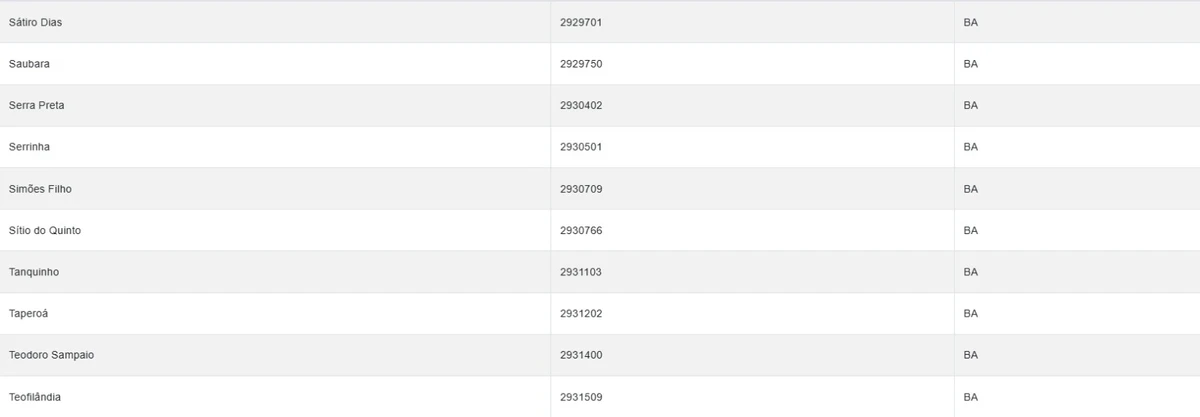Image resolution: width=1200 pixels, height=417 pixels.
Task: Click the 2930709 code cell
Action: coord(581,189)
